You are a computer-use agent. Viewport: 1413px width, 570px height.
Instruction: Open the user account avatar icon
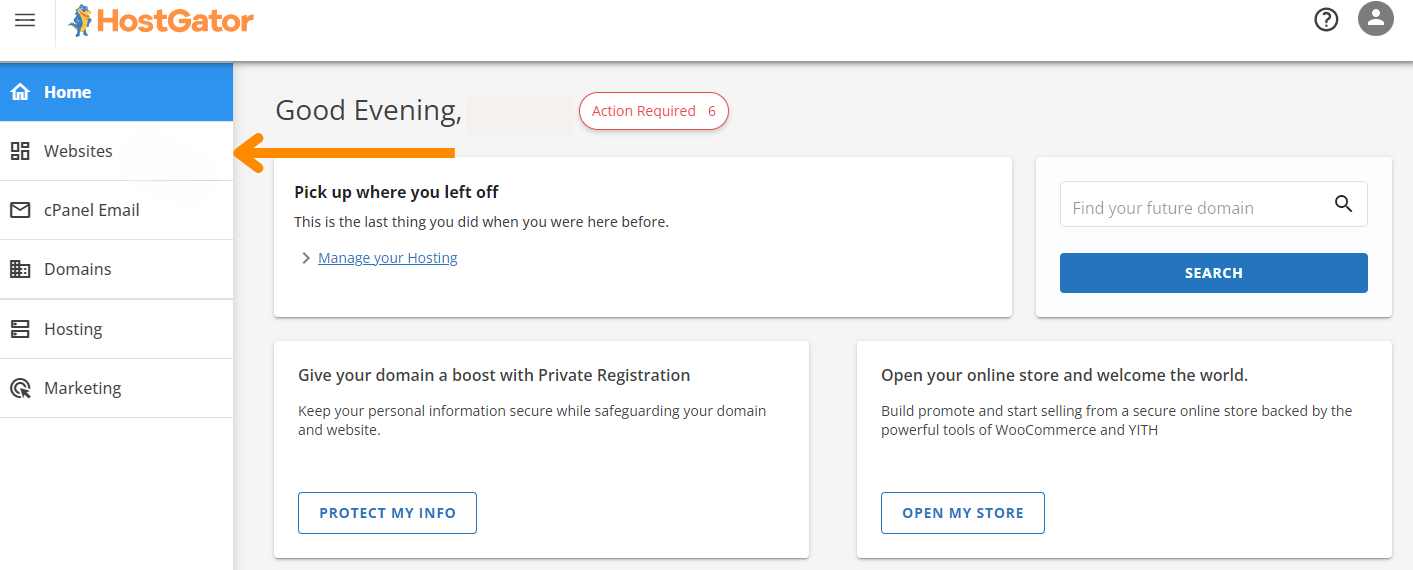click(x=1376, y=18)
